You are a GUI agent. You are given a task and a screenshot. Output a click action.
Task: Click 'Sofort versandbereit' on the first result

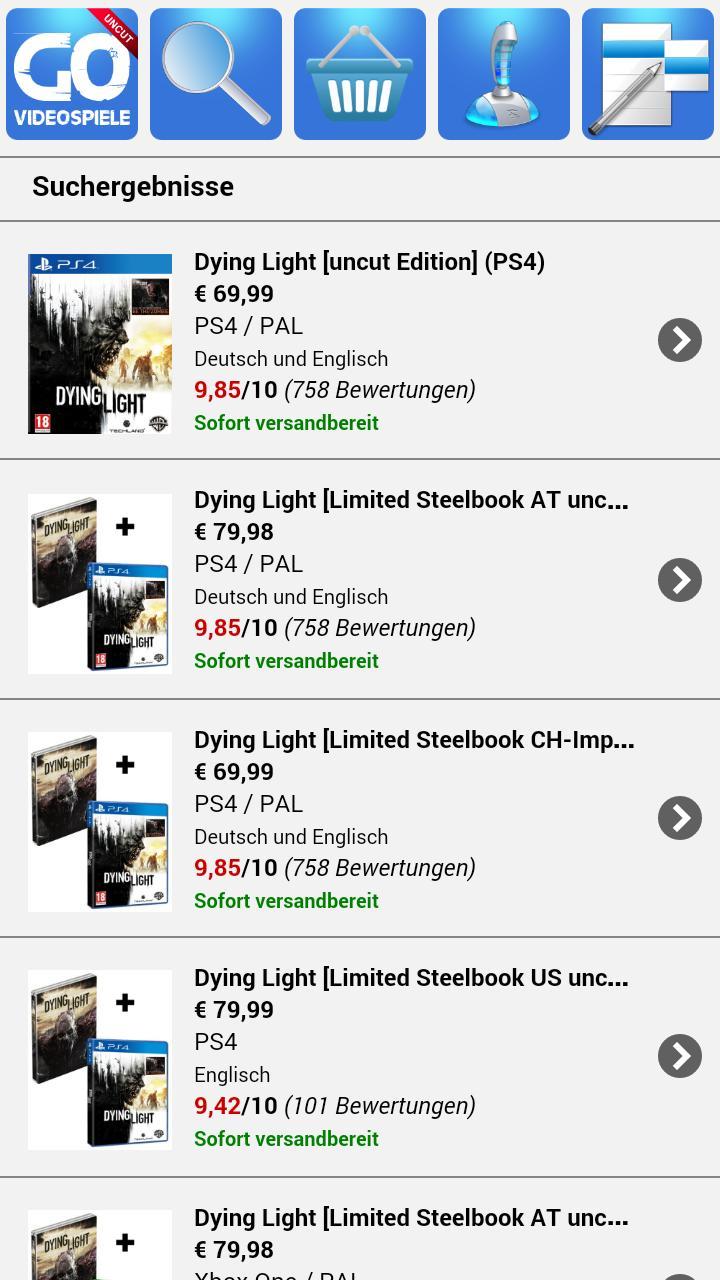(x=286, y=423)
